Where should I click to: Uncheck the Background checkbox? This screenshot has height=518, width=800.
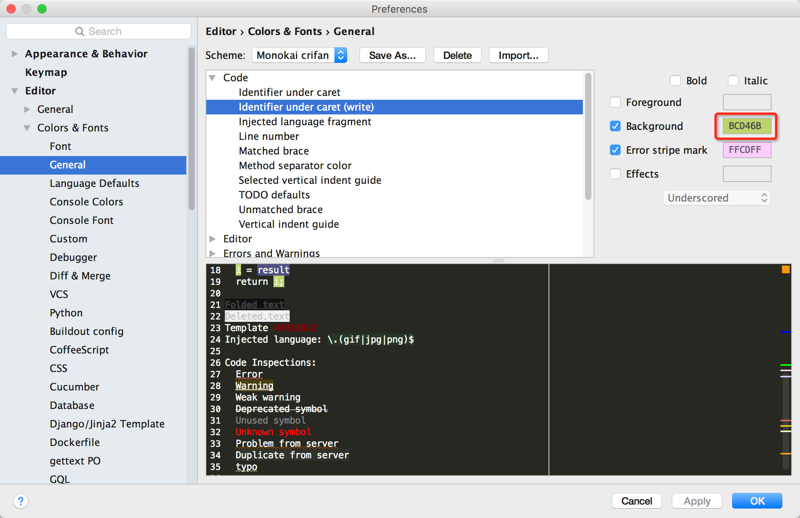point(616,126)
